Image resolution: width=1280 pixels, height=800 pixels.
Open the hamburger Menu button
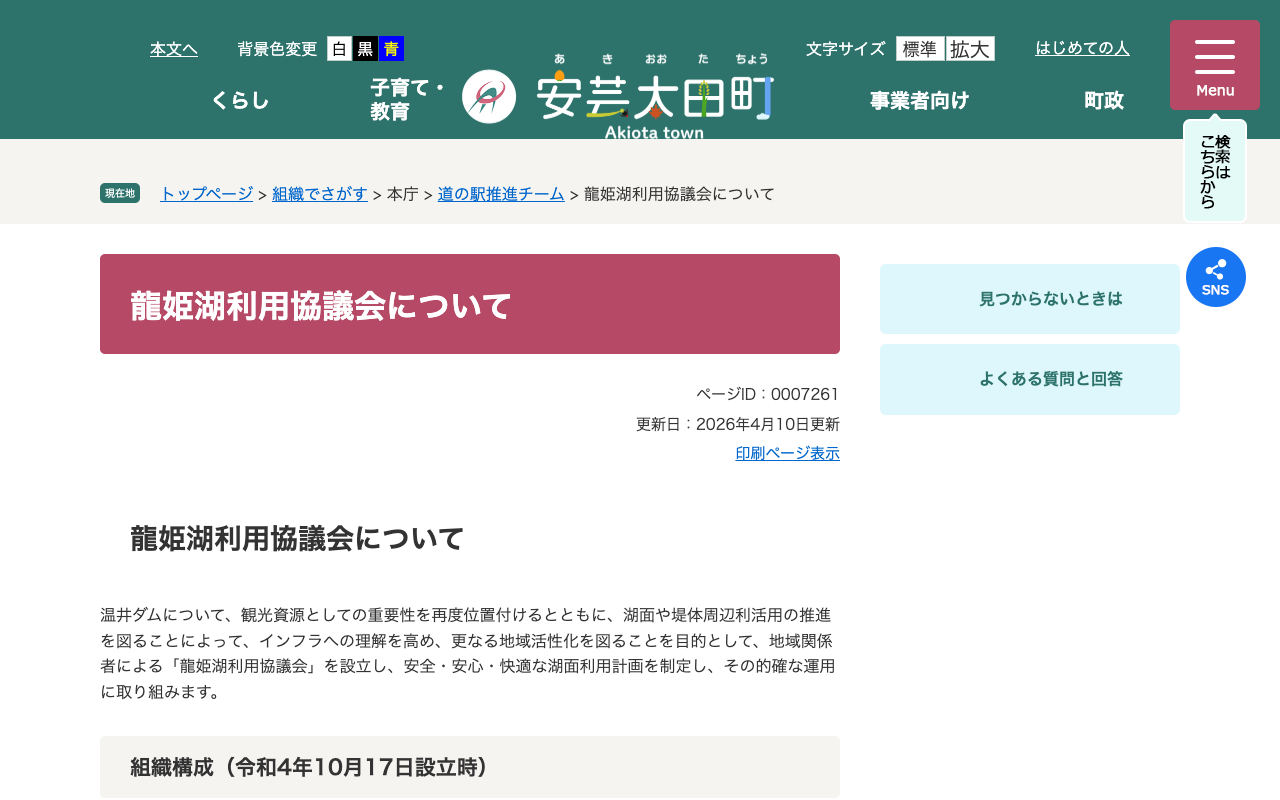[x=1214, y=65]
